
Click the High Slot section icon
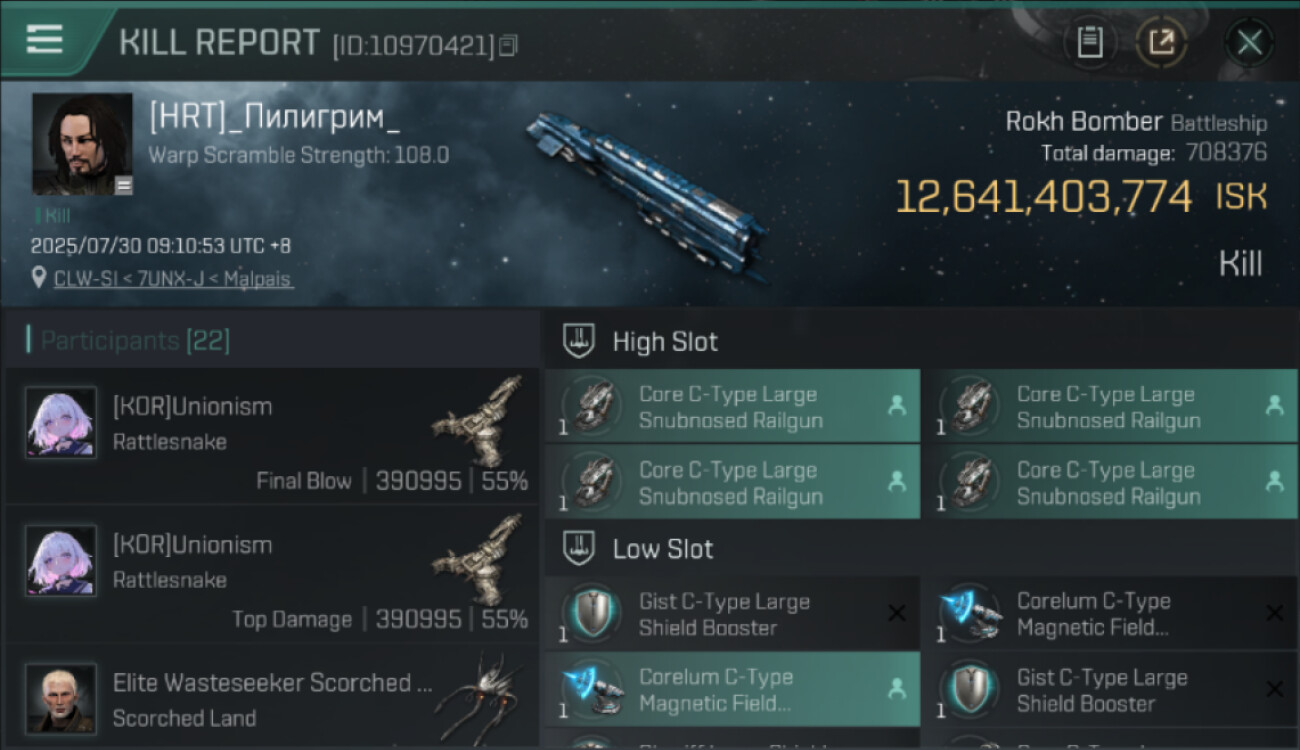tap(580, 341)
